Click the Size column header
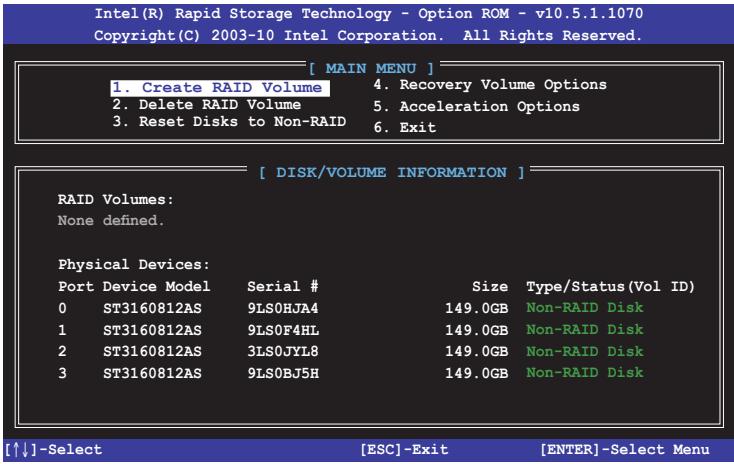 [490, 287]
